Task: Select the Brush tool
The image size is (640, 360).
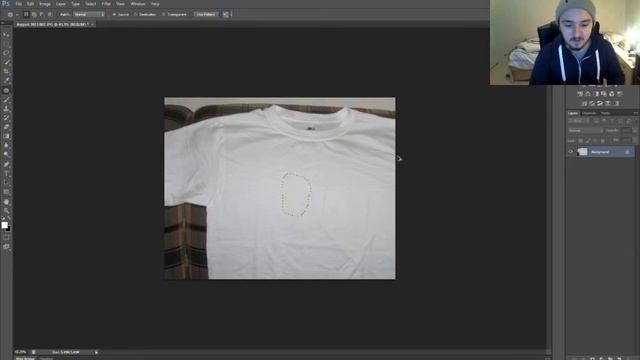Action: (6, 100)
